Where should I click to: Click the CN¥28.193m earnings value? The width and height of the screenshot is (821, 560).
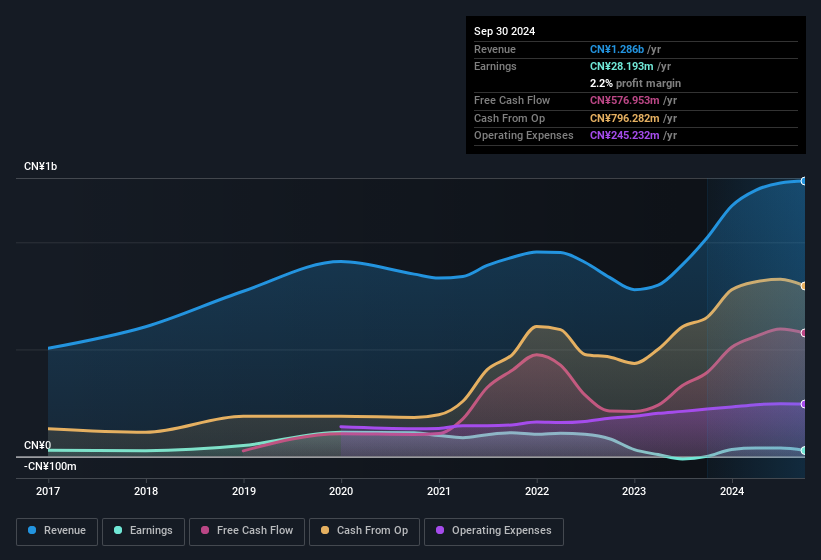[x=622, y=66]
